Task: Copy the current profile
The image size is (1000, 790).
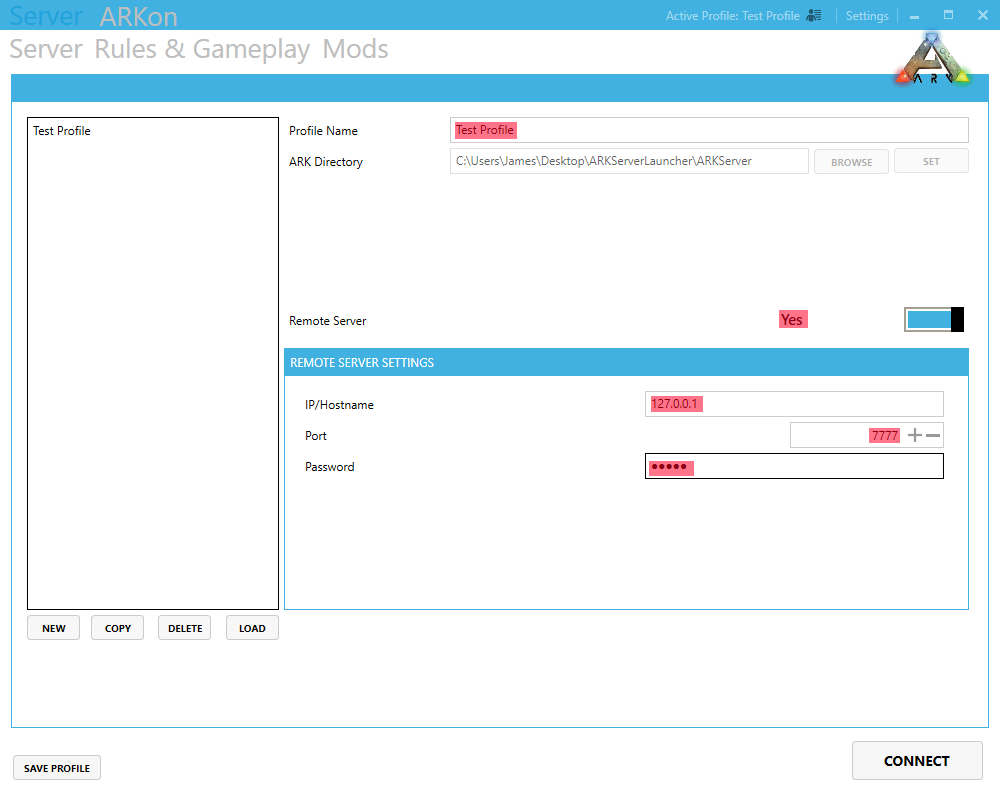Action: [117, 627]
